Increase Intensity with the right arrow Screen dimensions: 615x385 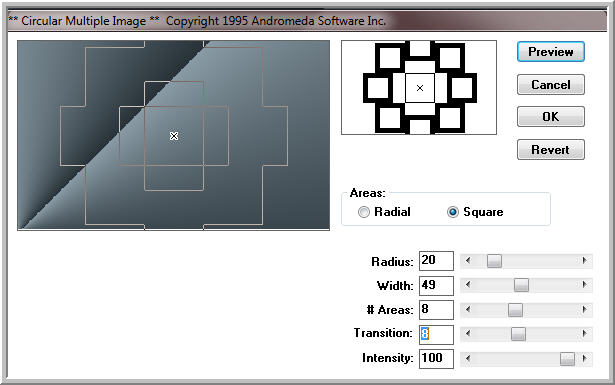coord(584,358)
